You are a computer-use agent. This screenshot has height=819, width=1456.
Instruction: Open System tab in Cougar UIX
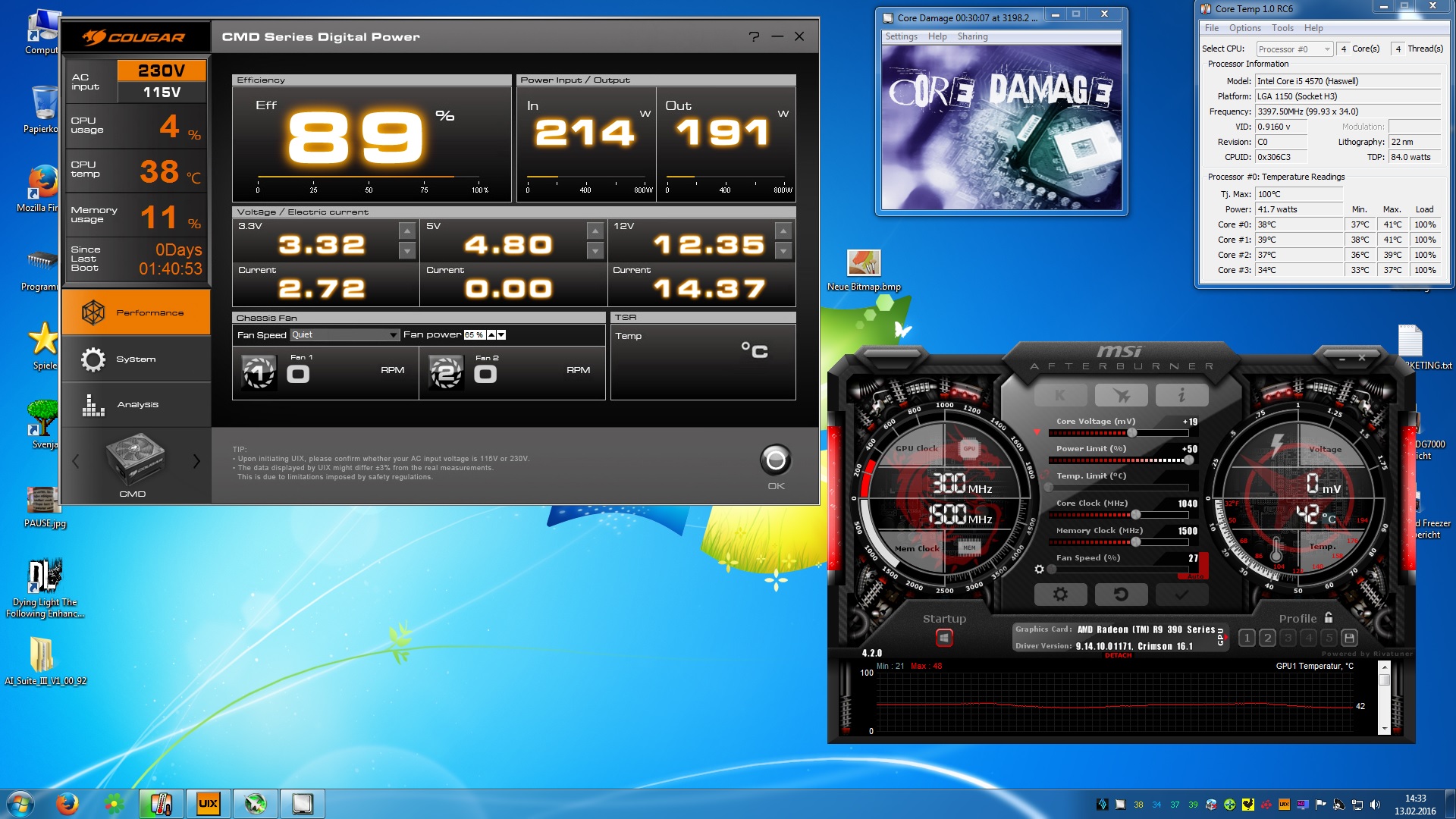tap(136, 359)
